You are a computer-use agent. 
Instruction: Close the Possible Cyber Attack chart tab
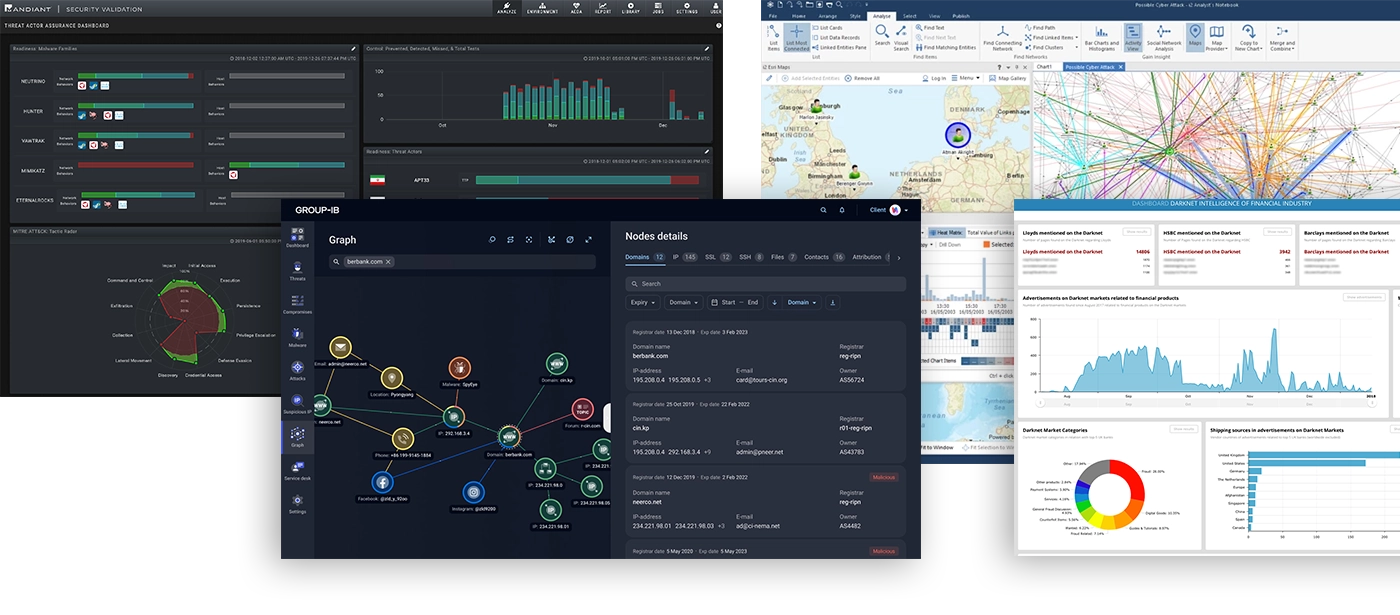[x=1120, y=67]
